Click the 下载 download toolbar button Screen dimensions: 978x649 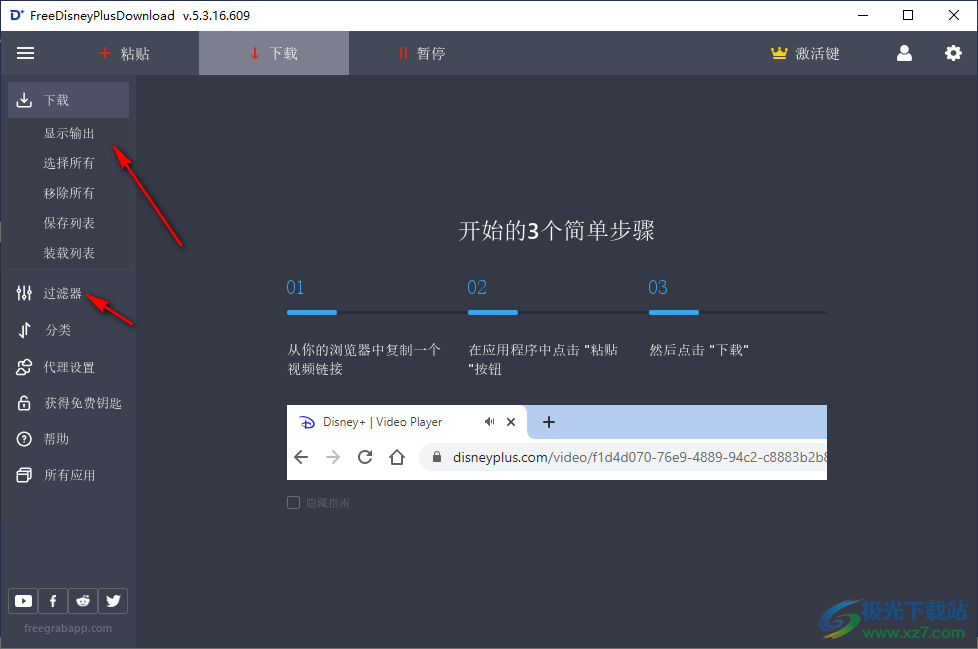coord(274,54)
